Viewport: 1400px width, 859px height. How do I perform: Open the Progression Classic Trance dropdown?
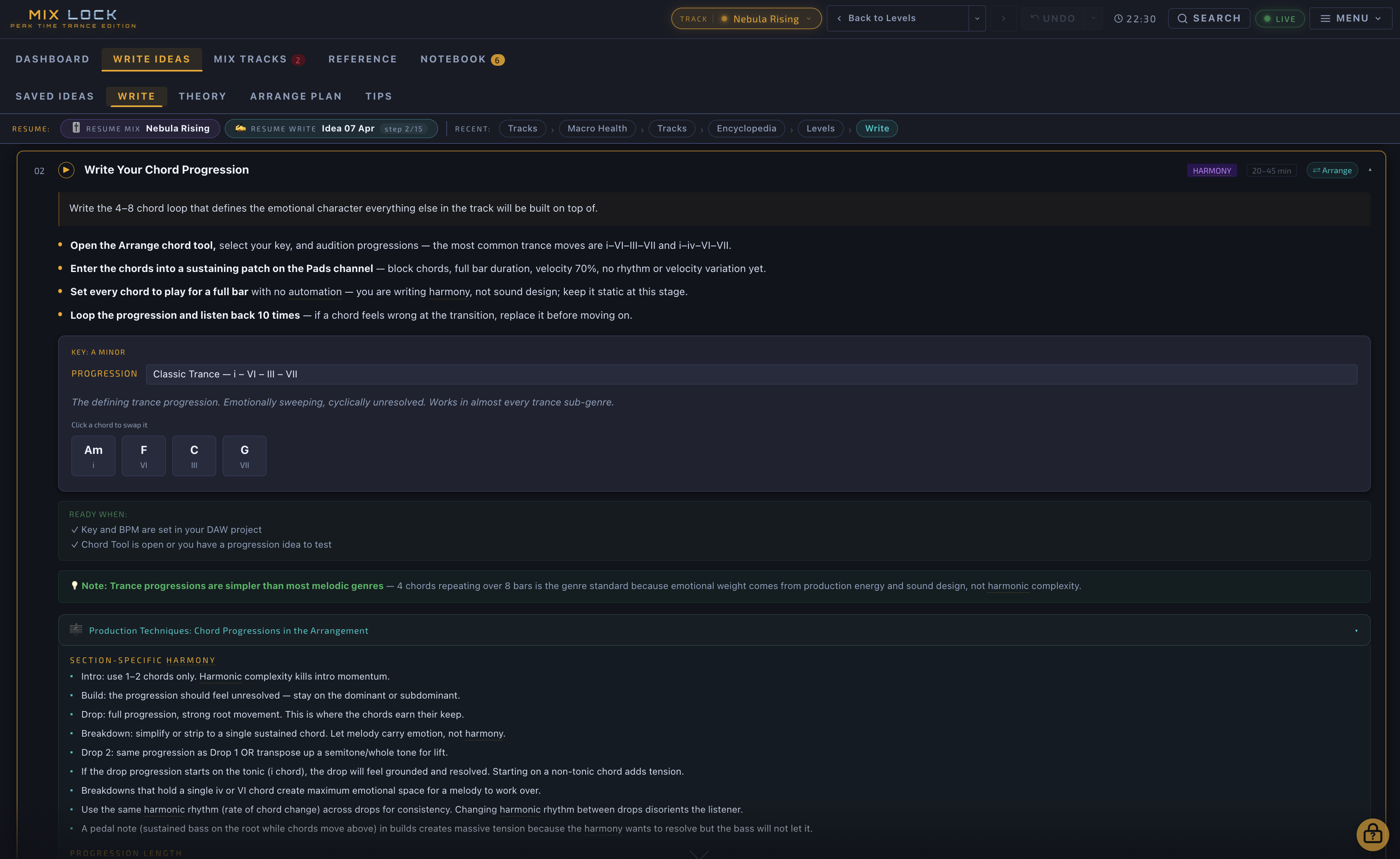[751, 374]
